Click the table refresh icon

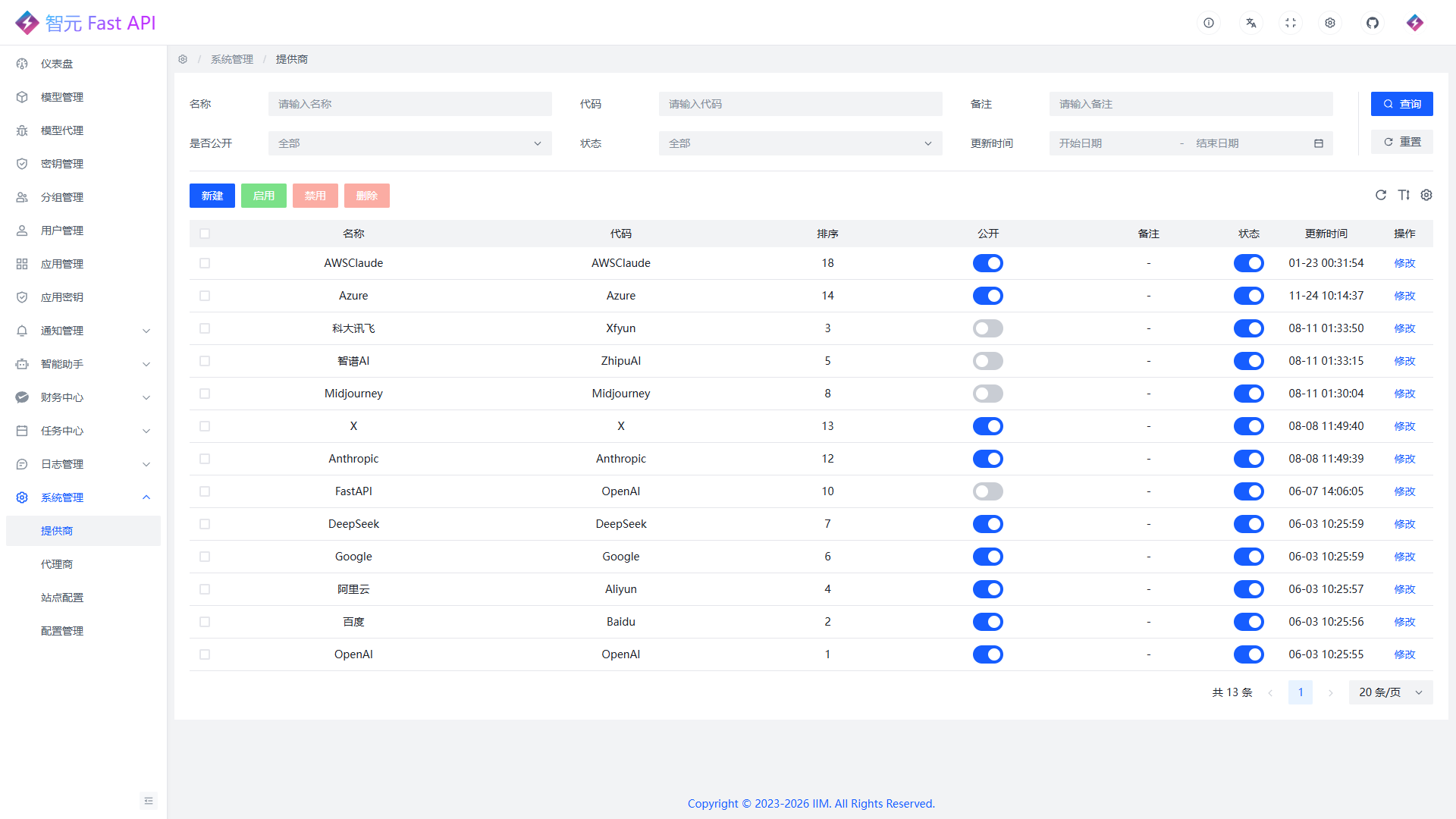1380,195
